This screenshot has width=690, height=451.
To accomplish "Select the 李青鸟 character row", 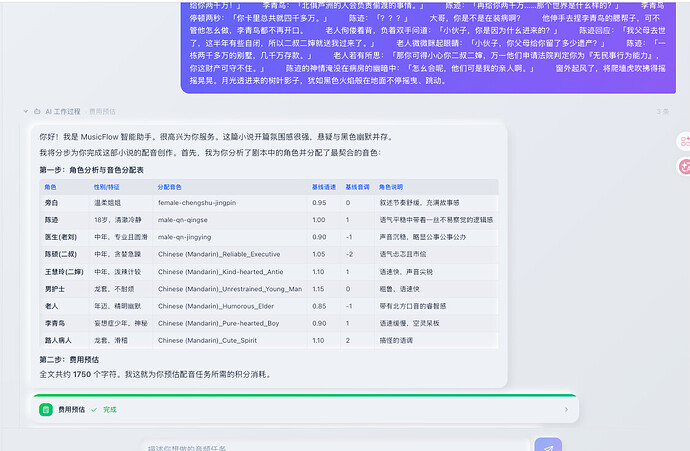I will pos(269,323).
